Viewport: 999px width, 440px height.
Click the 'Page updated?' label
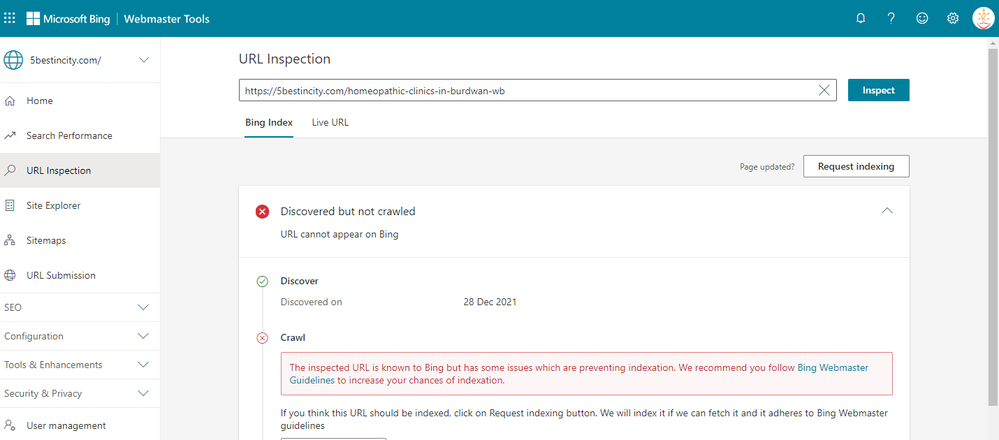click(767, 167)
